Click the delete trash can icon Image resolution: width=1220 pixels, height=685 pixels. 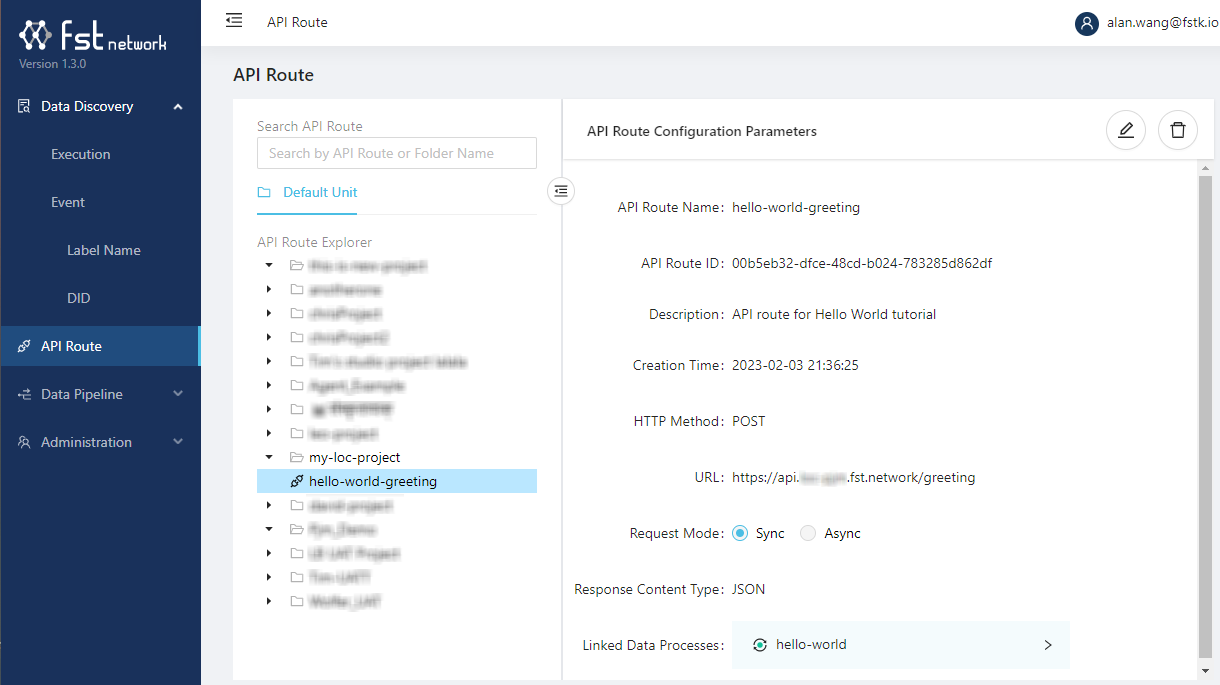point(1178,130)
